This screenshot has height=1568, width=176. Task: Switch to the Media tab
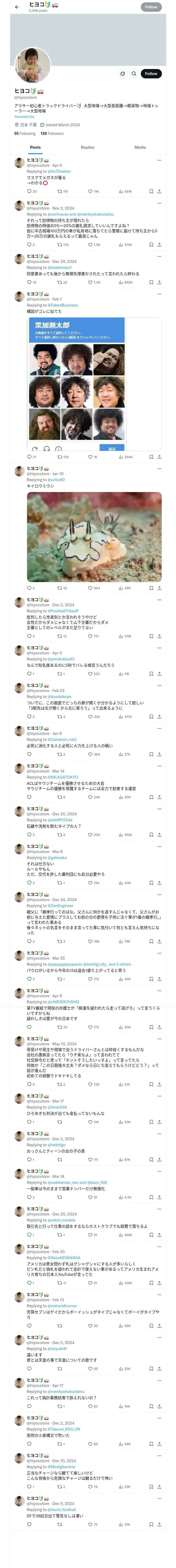click(140, 147)
